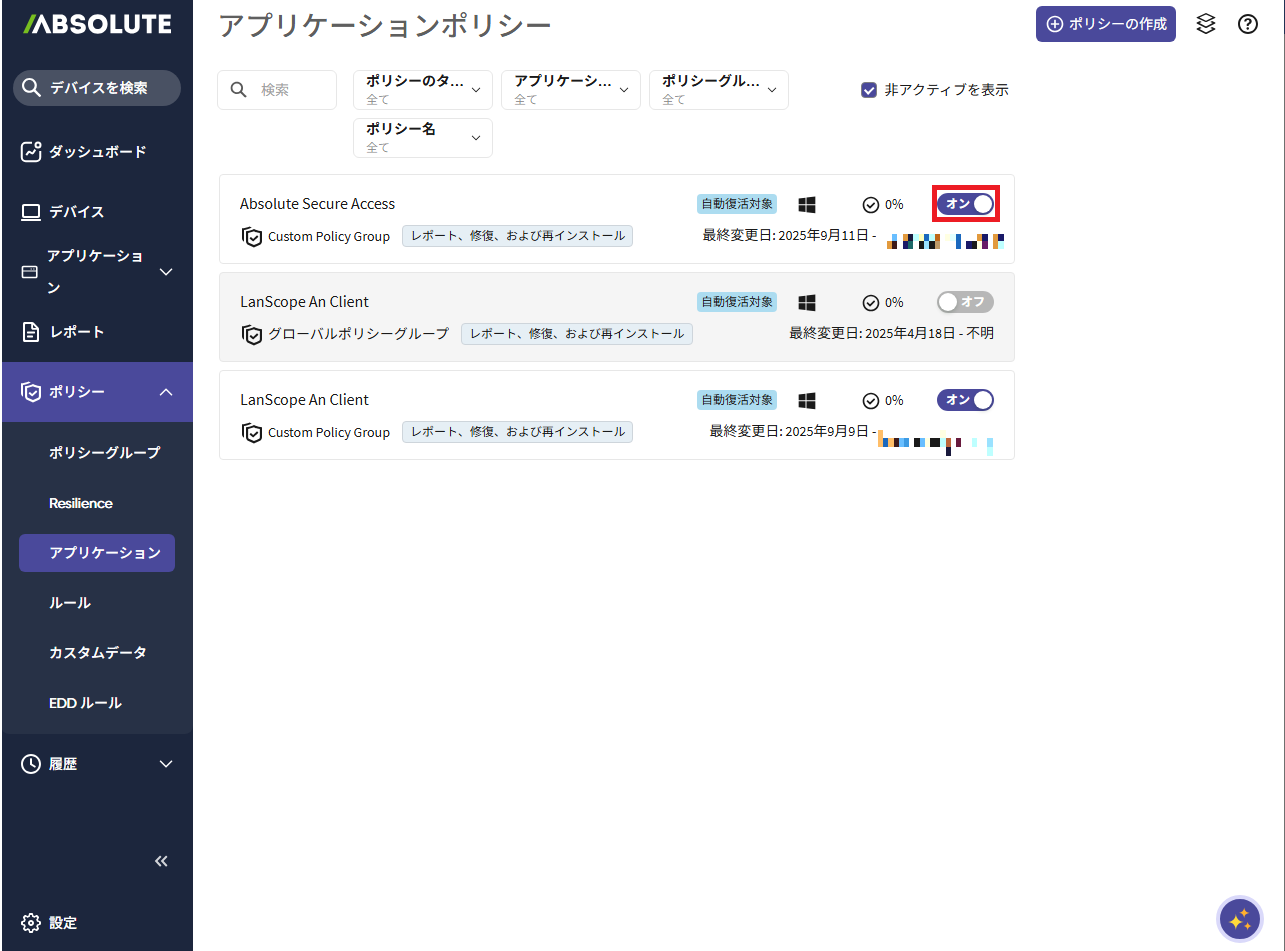Viewport: 1285px width, 951px height.
Task: Open settings gear icon in sidebar
Action: (x=31, y=922)
